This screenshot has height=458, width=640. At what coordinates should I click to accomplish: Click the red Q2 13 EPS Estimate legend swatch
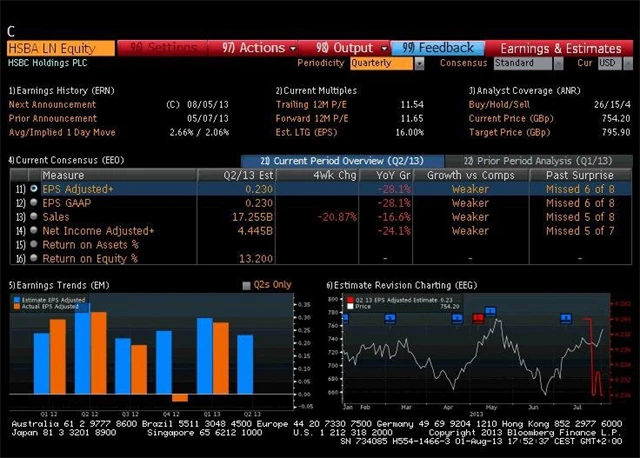click(350, 300)
